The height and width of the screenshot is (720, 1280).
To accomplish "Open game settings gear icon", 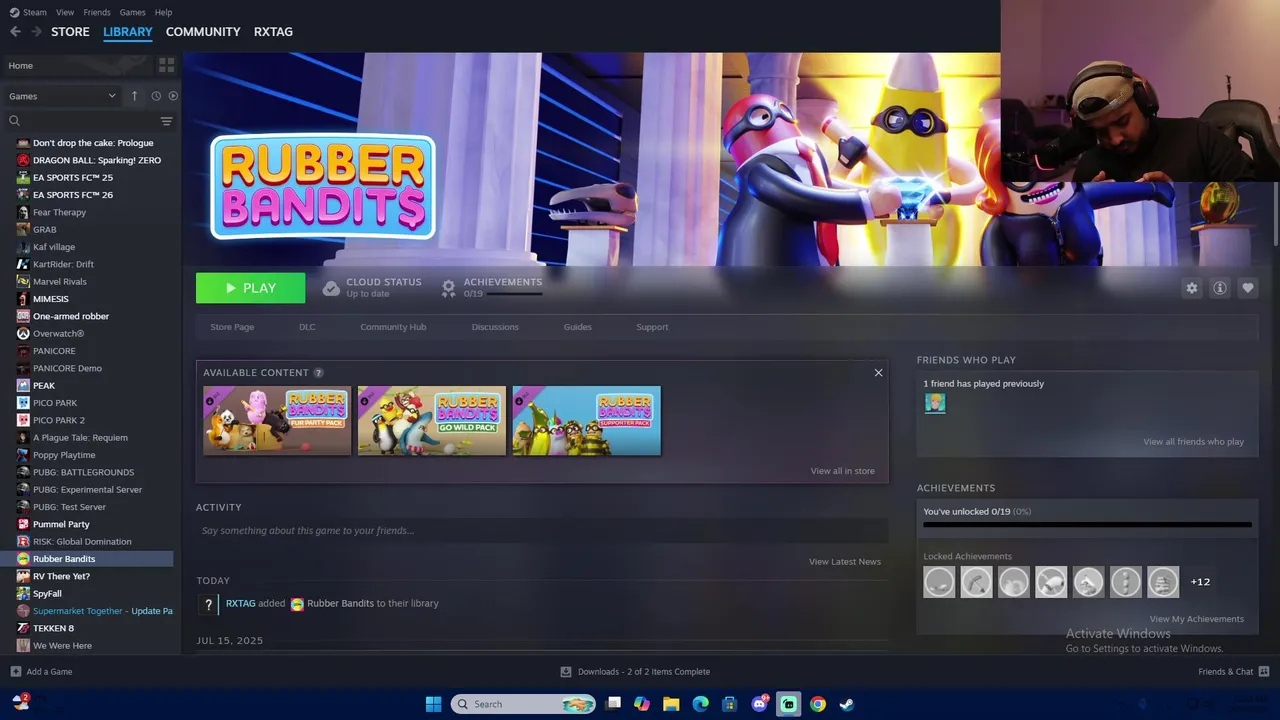I will (1191, 288).
